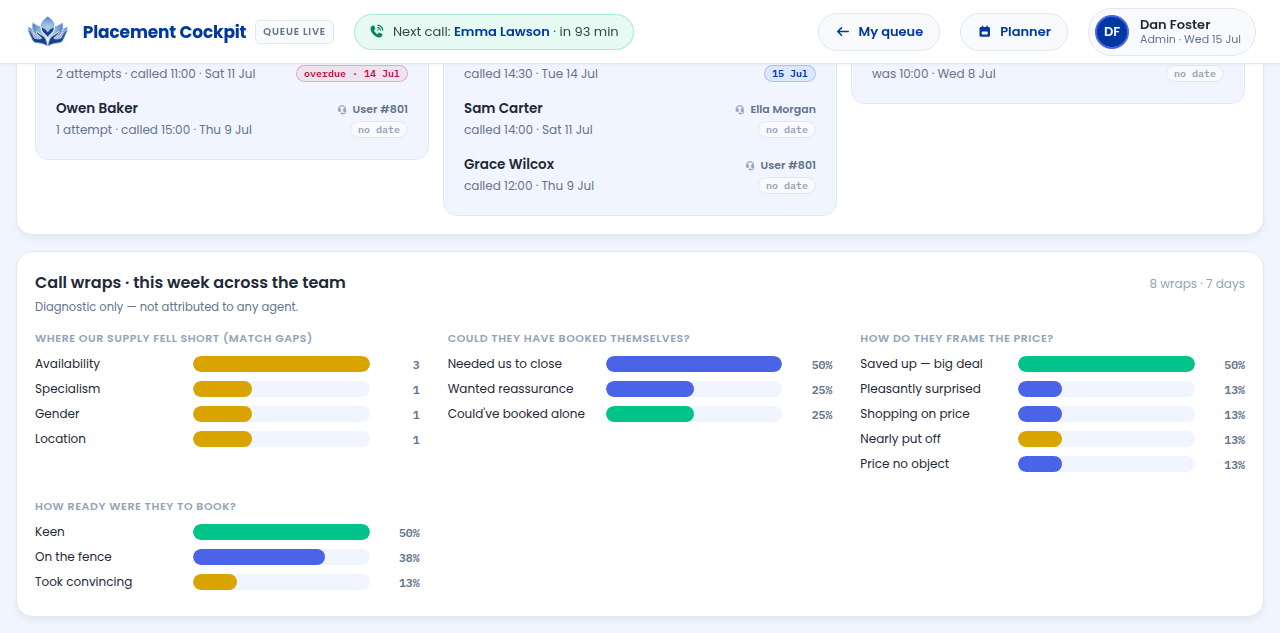Open the Planner
This screenshot has width=1280, height=633.
(1014, 32)
